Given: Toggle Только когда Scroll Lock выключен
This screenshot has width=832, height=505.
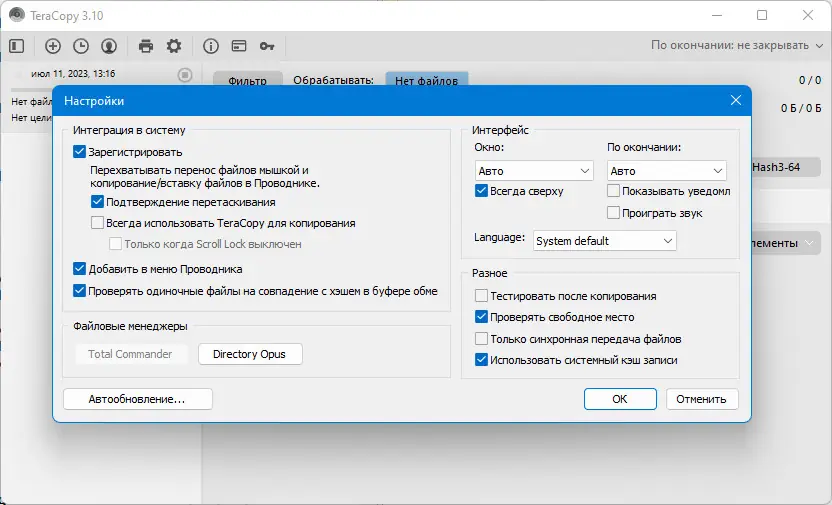Looking at the screenshot, I should [x=115, y=243].
